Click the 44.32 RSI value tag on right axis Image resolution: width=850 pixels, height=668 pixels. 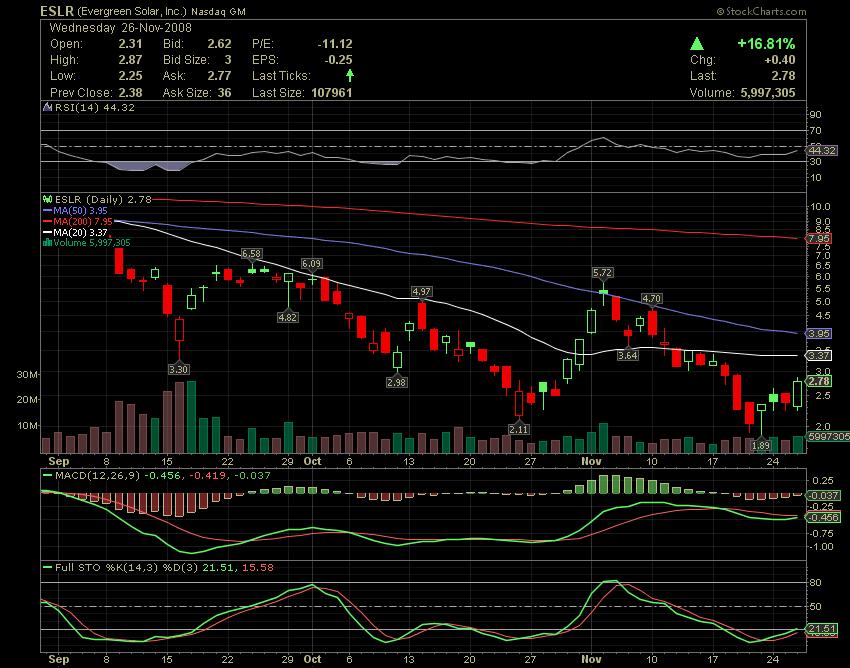coord(822,150)
